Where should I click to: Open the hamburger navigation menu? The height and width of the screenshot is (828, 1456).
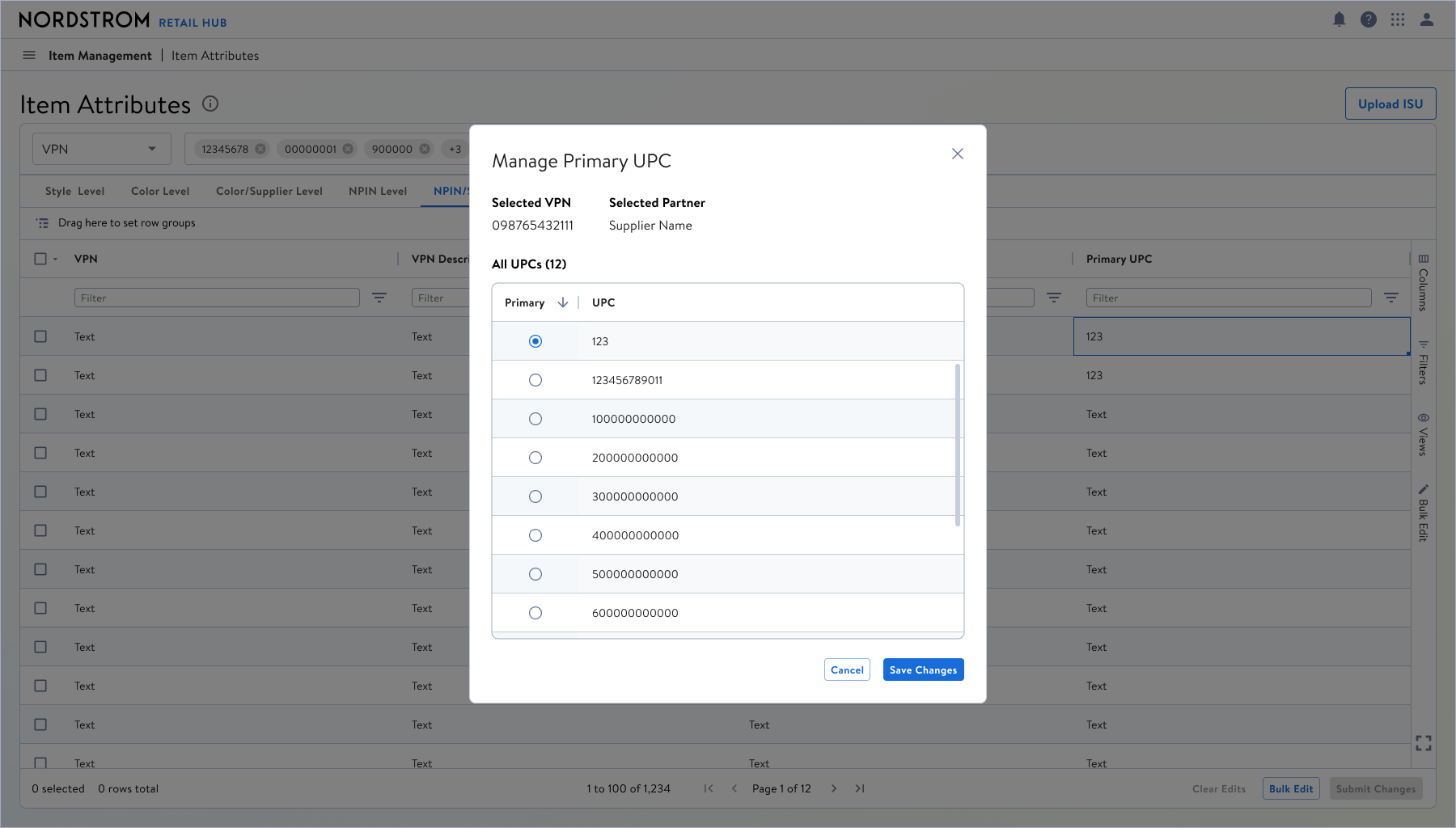pos(29,55)
